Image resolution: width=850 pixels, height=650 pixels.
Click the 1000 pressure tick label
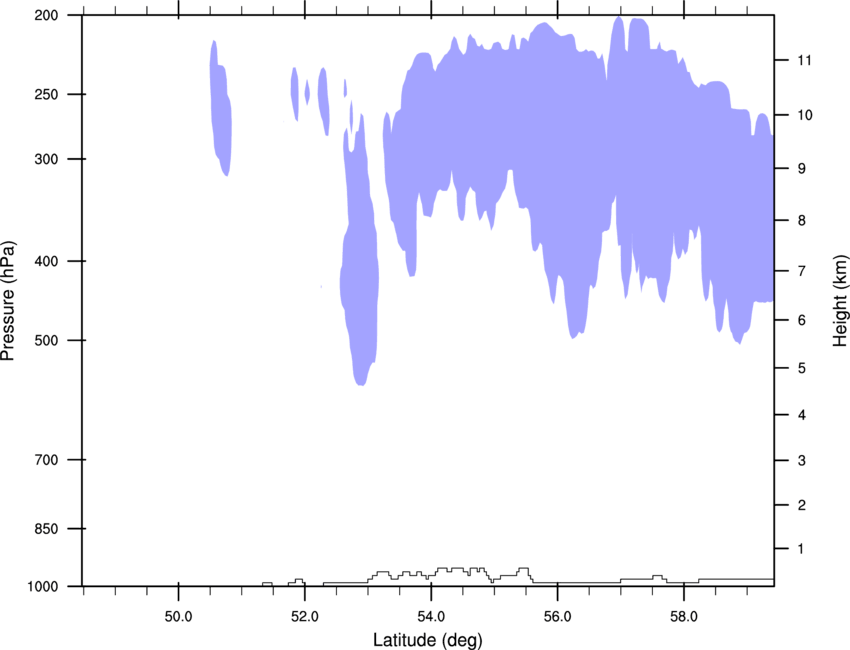[x=43, y=587]
